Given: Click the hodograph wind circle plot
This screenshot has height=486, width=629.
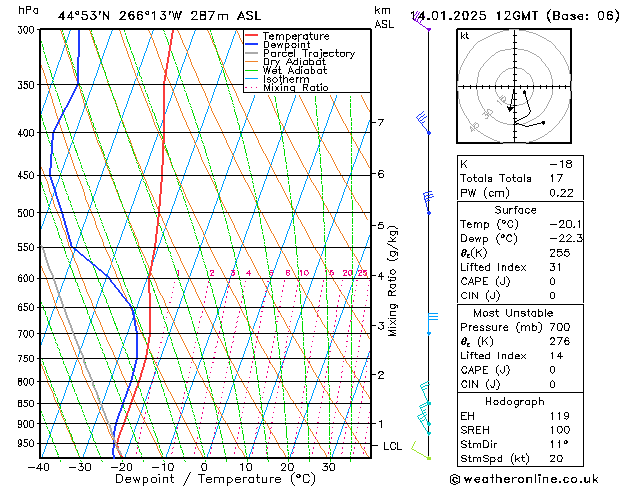Looking at the screenshot, I should pyautogui.click(x=514, y=86).
